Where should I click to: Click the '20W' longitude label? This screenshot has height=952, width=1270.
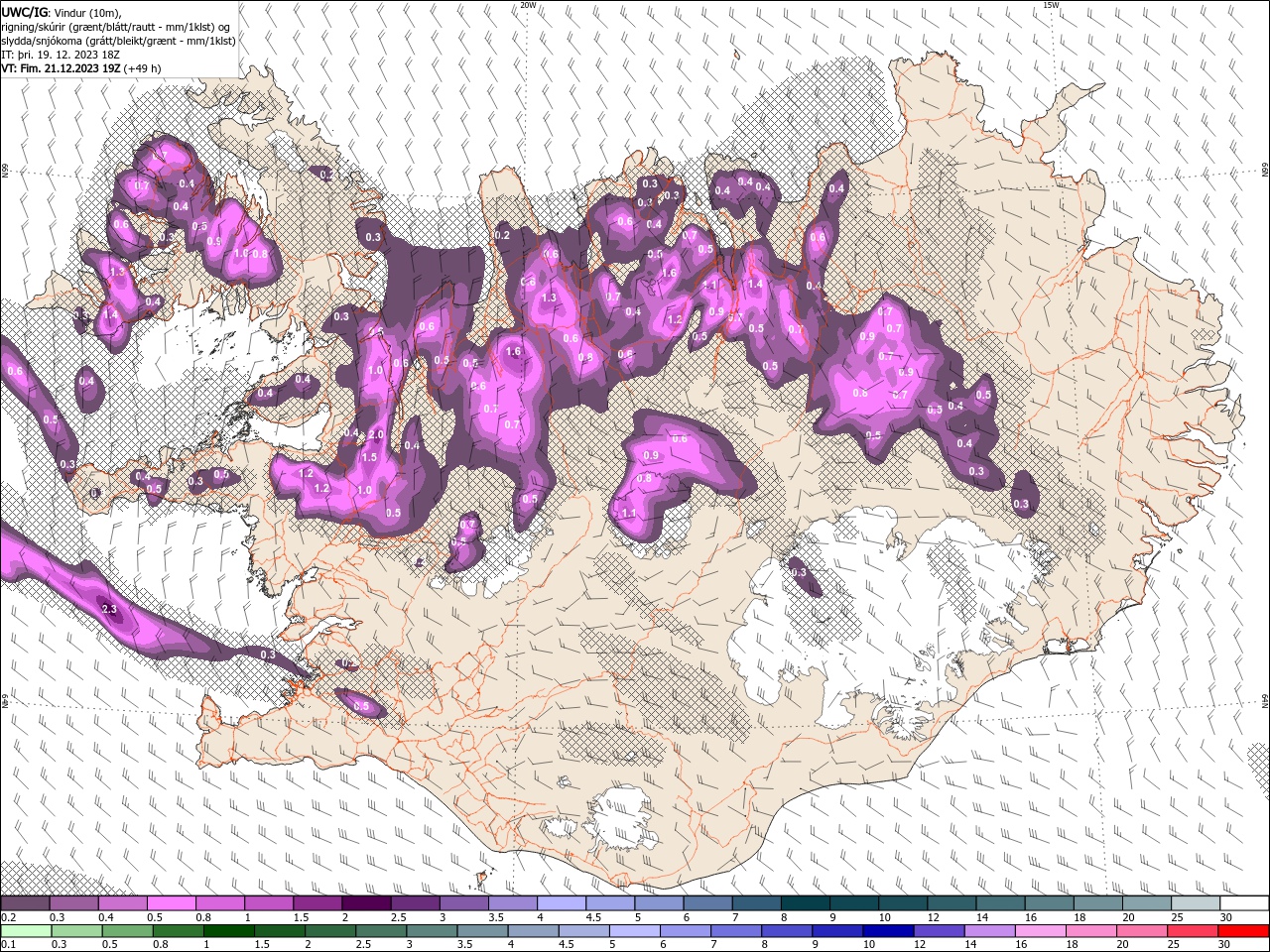pos(528,5)
